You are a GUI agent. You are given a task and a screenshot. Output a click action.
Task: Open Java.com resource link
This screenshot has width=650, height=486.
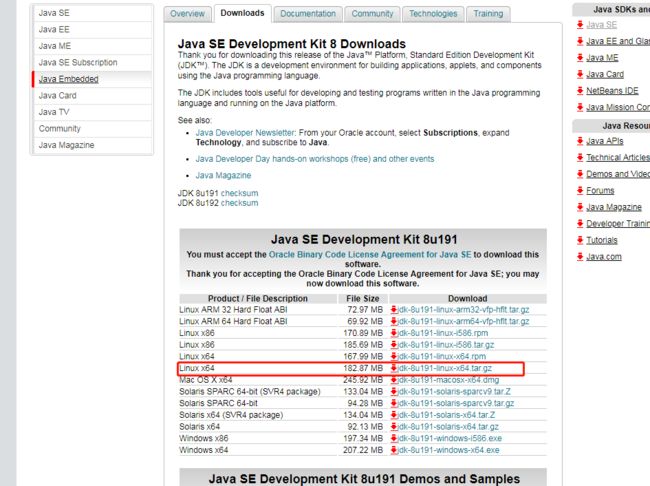point(604,257)
